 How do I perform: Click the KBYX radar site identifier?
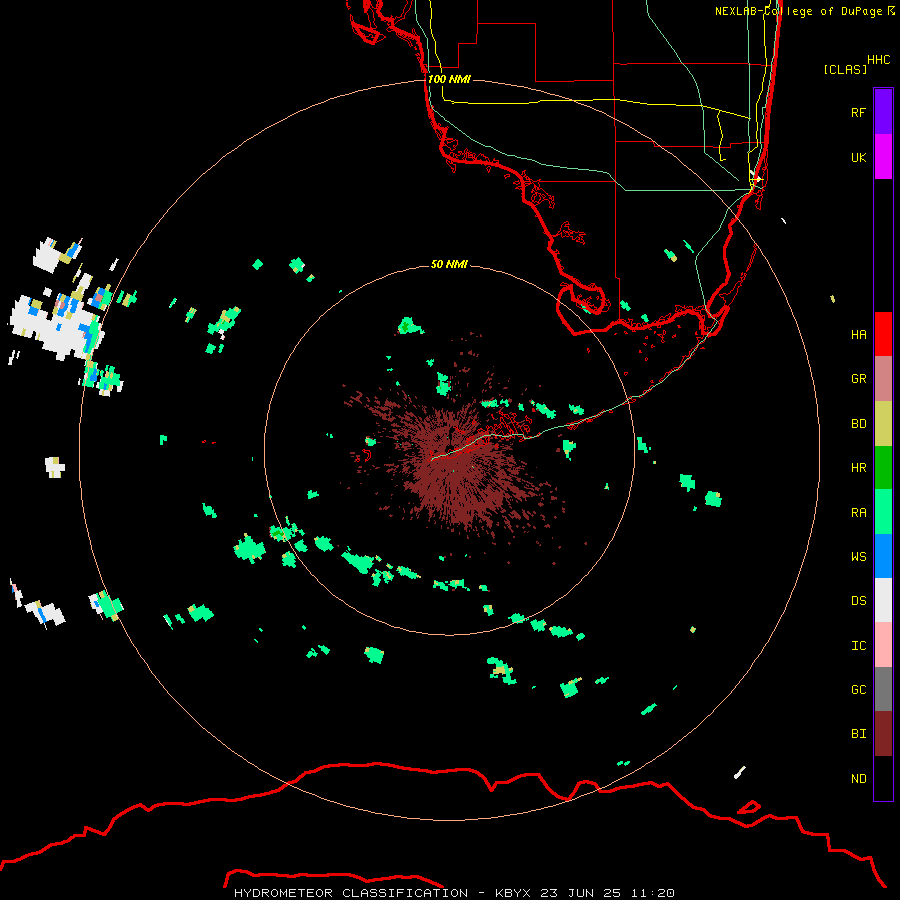pyautogui.click(x=513, y=893)
